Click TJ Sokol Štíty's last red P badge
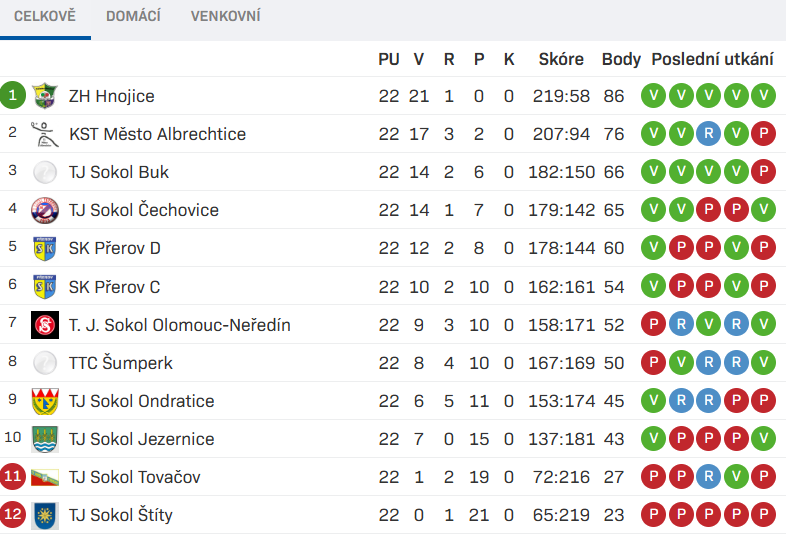The height and width of the screenshot is (545, 786). (x=763, y=515)
